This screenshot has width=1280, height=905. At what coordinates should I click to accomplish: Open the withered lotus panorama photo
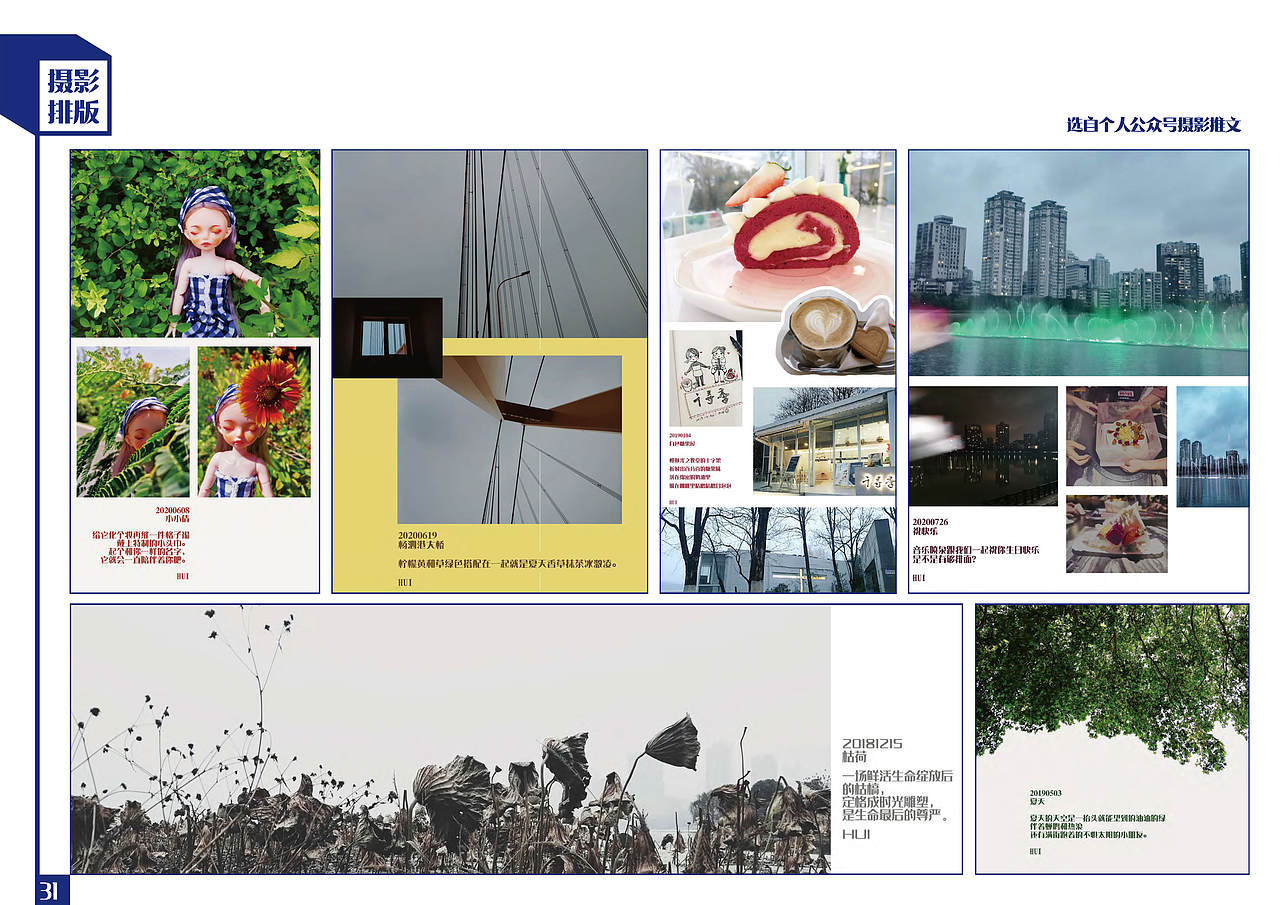tap(451, 739)
